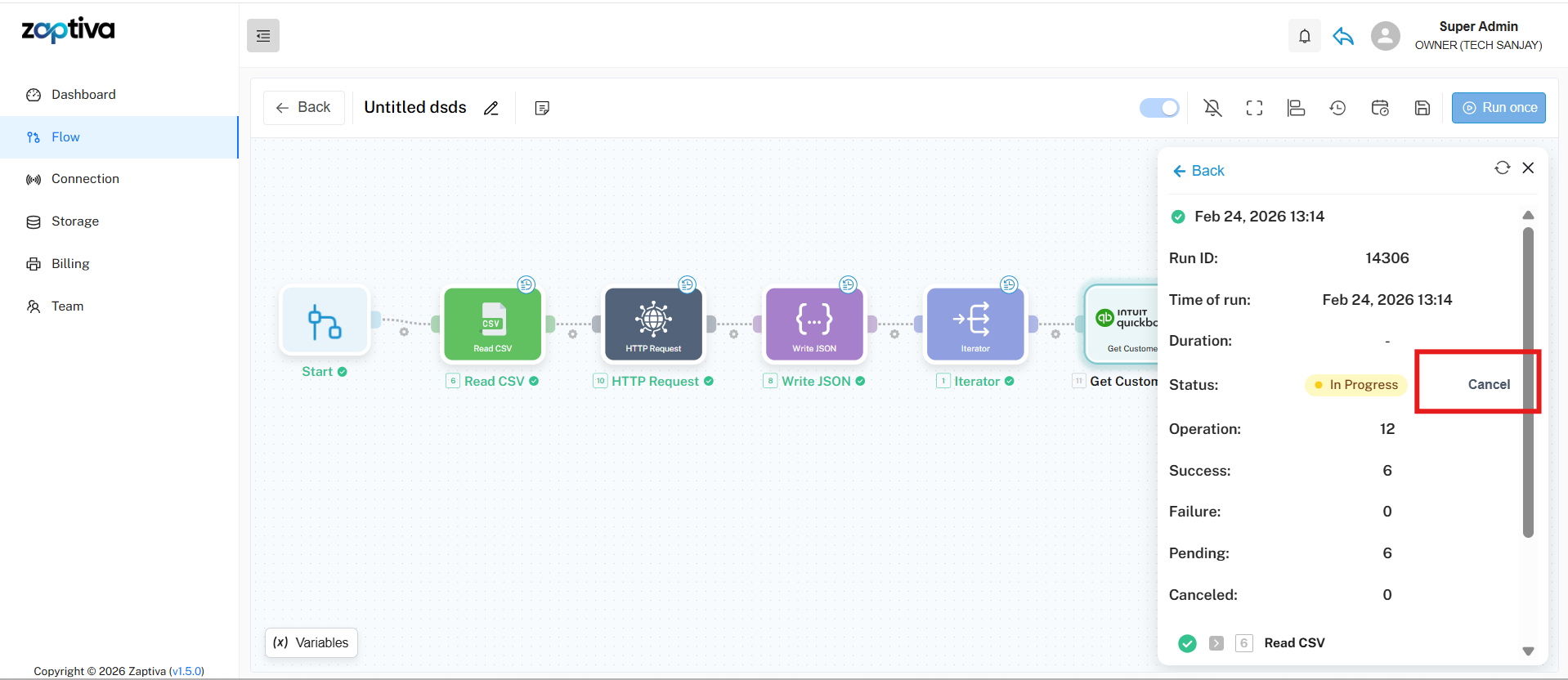Image resolution: width=1568 pixels, height=680 pixels.
Task: Go to Connection in the sidebar
Action: pyautogui.click(x=85, y=179)
